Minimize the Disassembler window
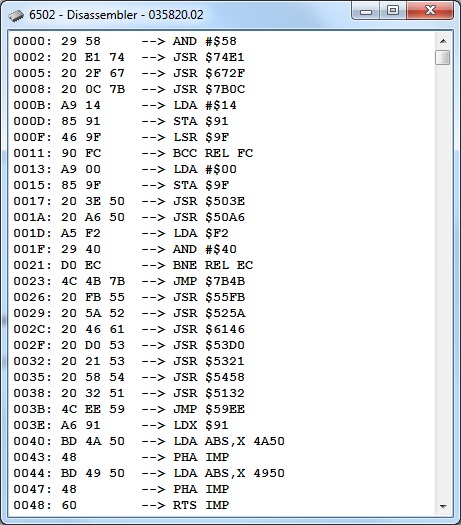Screen dimensions: 461x525 (x=366, y=11)
